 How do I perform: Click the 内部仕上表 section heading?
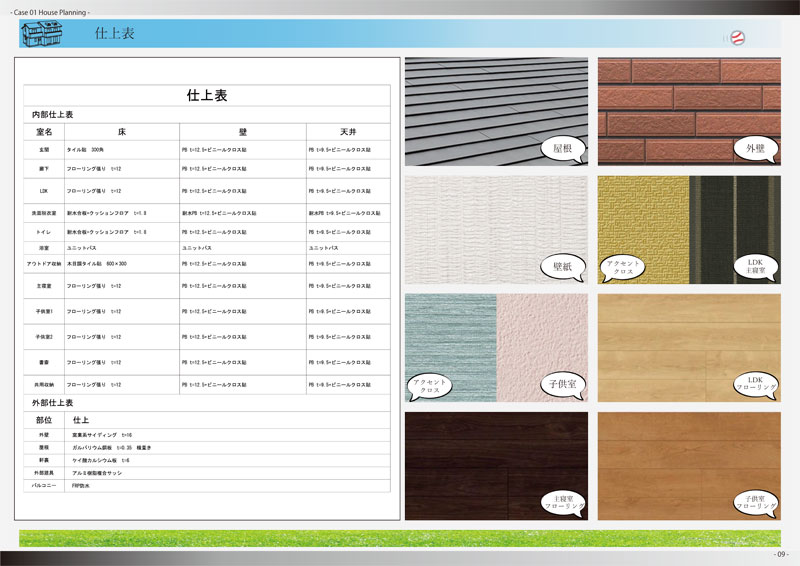(52, 115)
